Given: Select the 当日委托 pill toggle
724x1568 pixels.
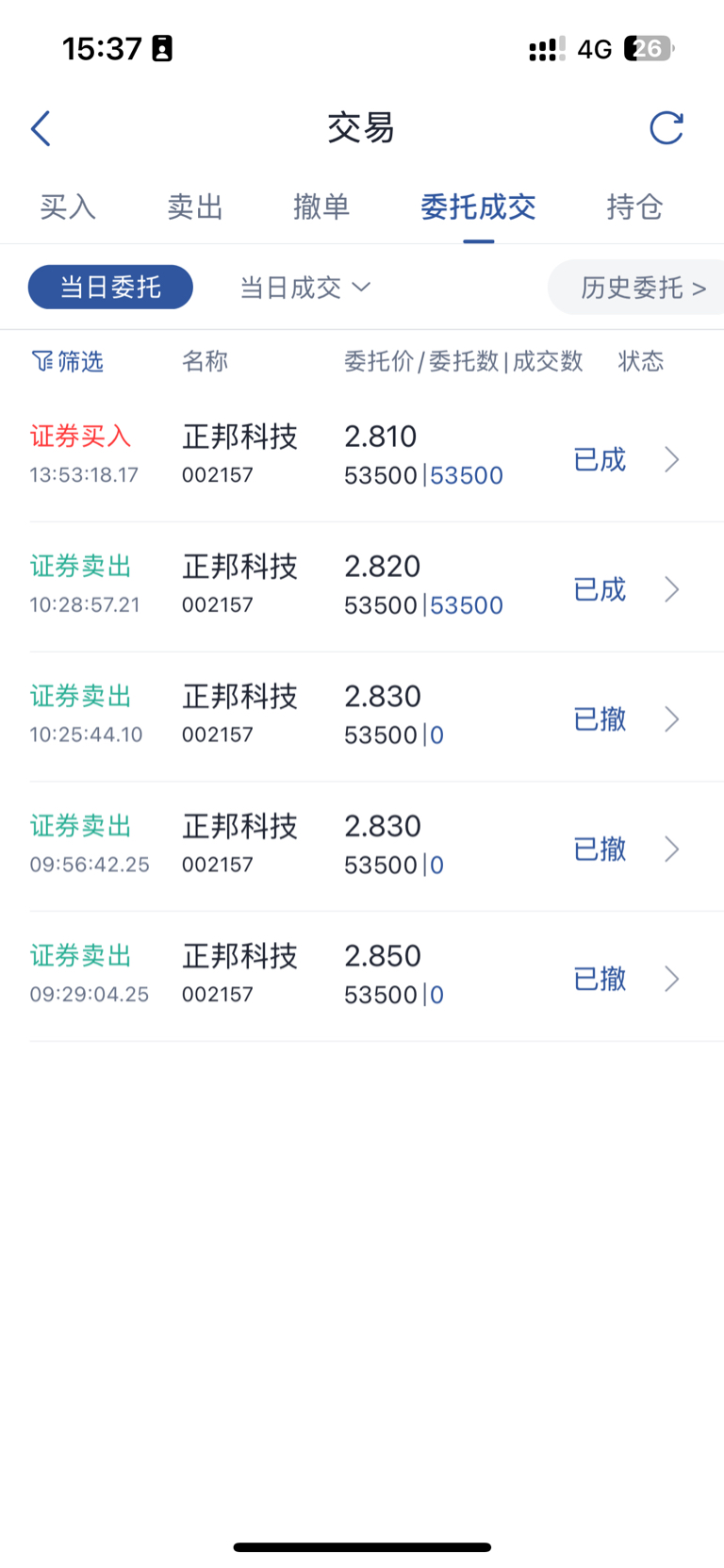Looking at the screenshot, I should point(110,288).
